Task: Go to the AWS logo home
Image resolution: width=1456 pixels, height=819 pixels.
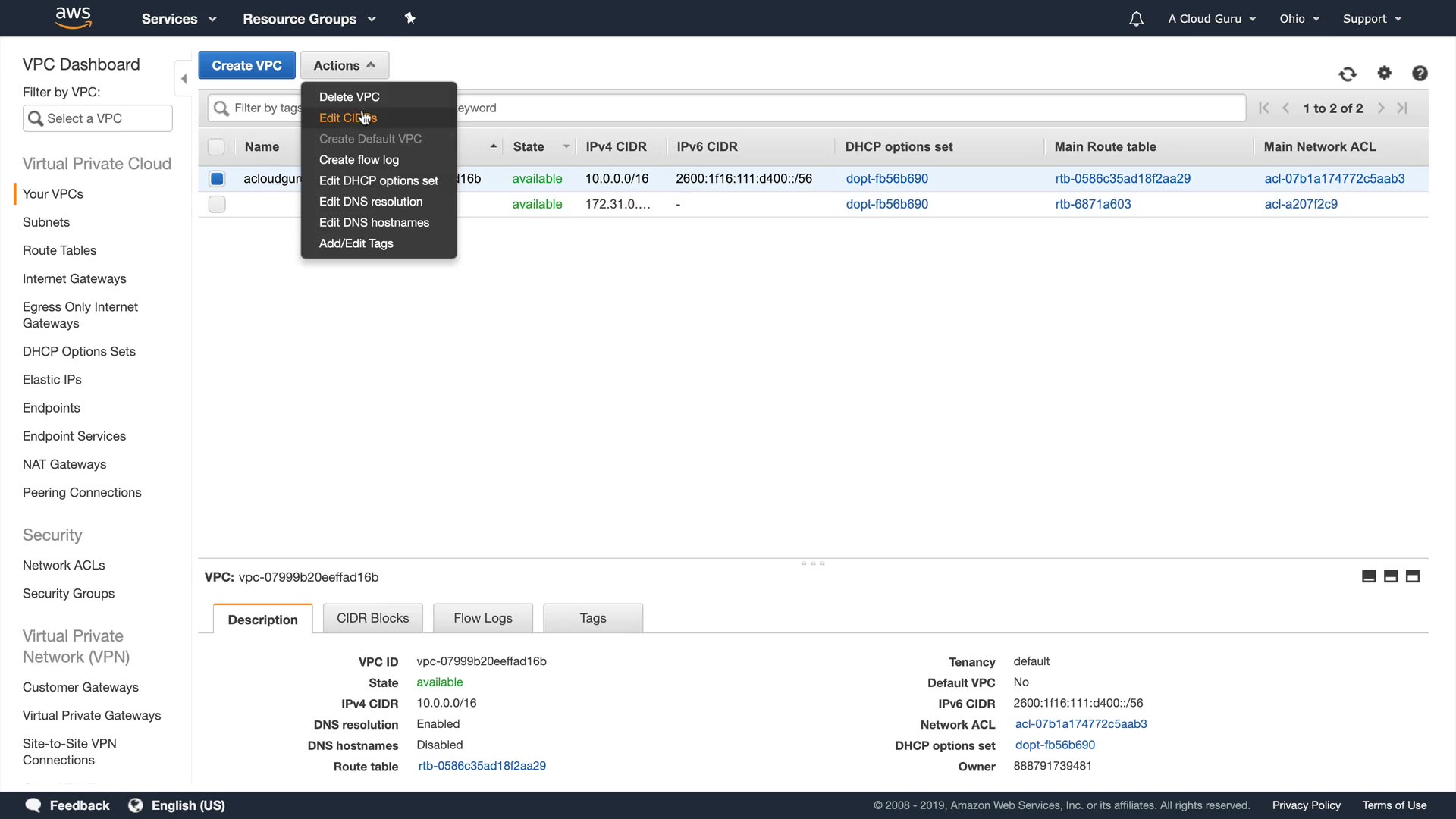Action: (x=74, y=17)
